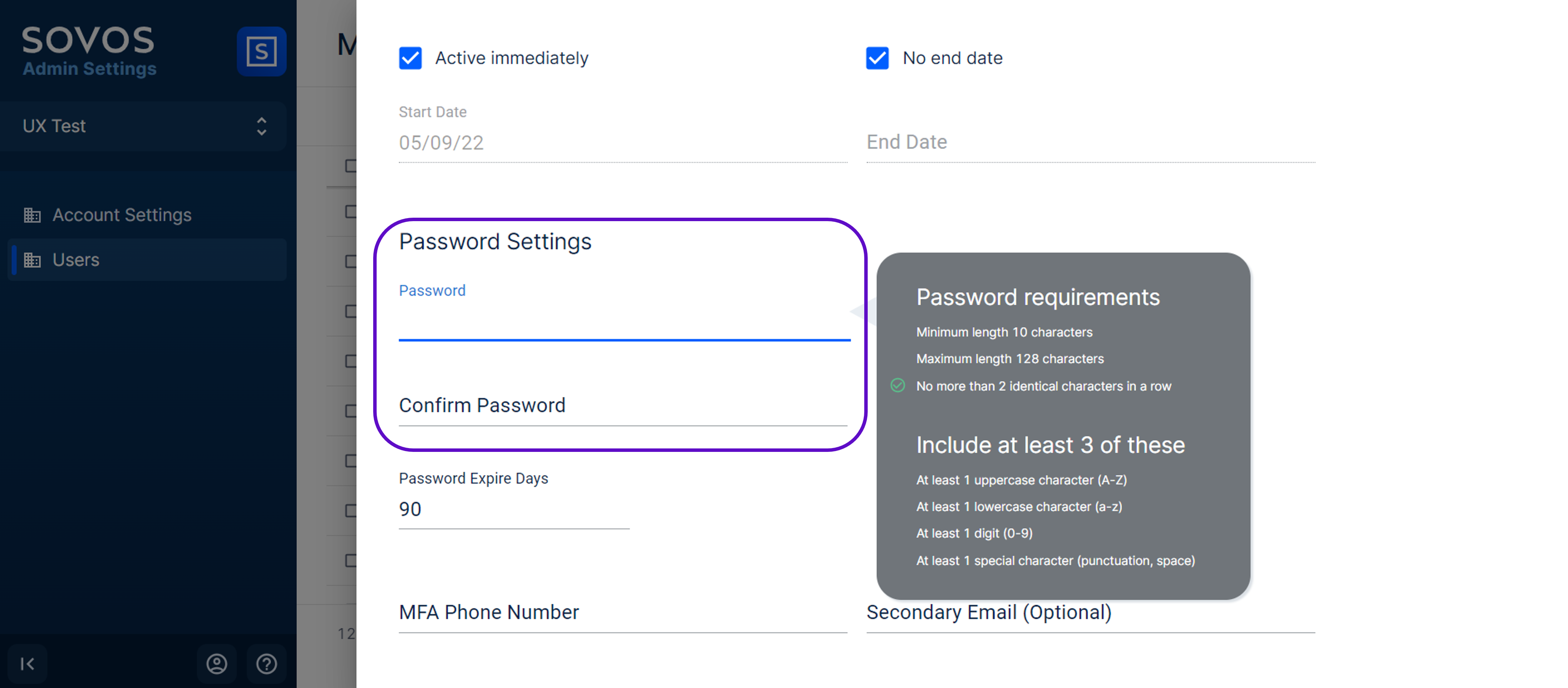Click the Sovos Admin Settings logo text
Viewport: 1568px width, 688px height.
click(x=89, y=51)
